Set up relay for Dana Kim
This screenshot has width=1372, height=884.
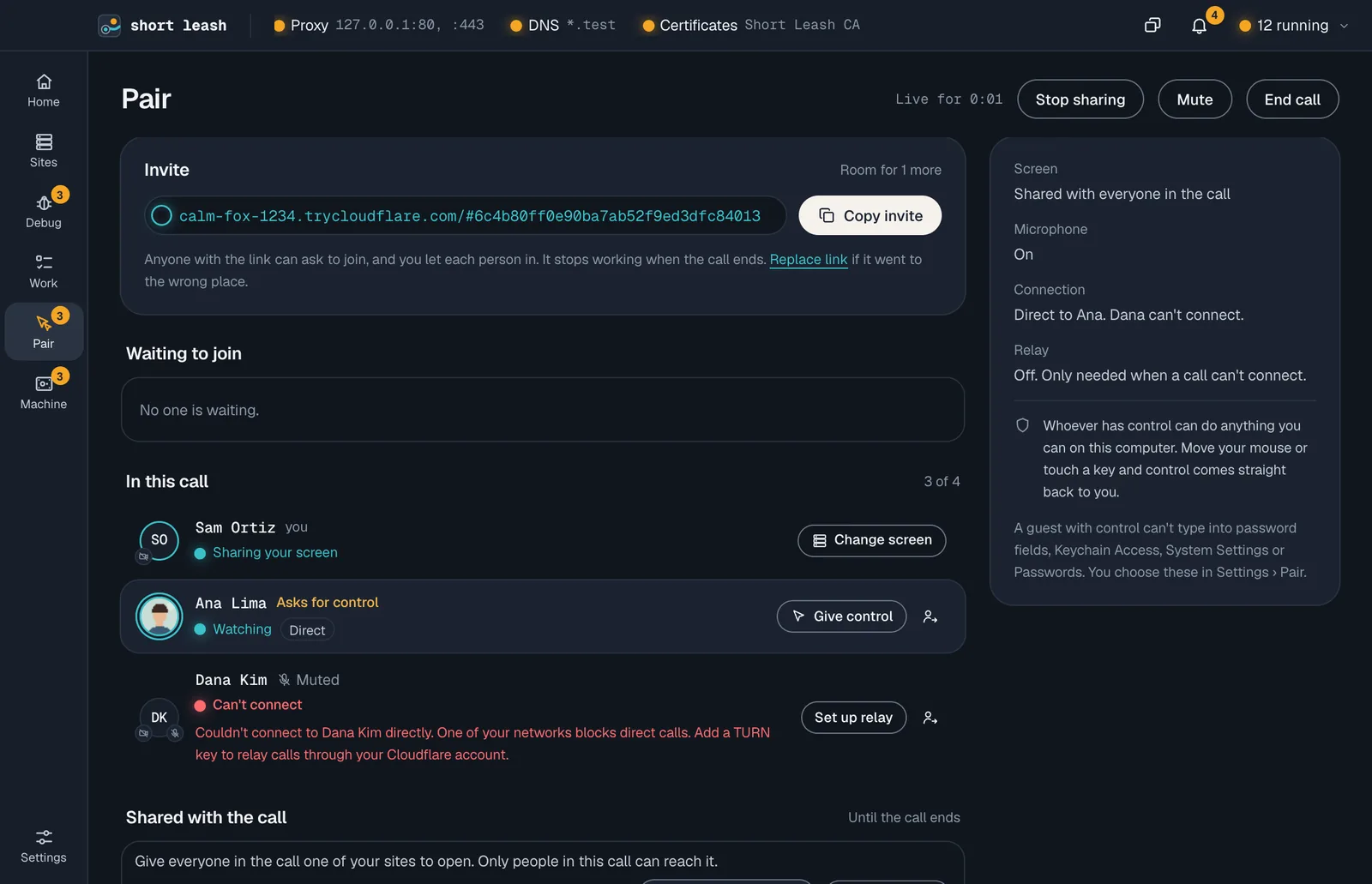coord(854,718)
